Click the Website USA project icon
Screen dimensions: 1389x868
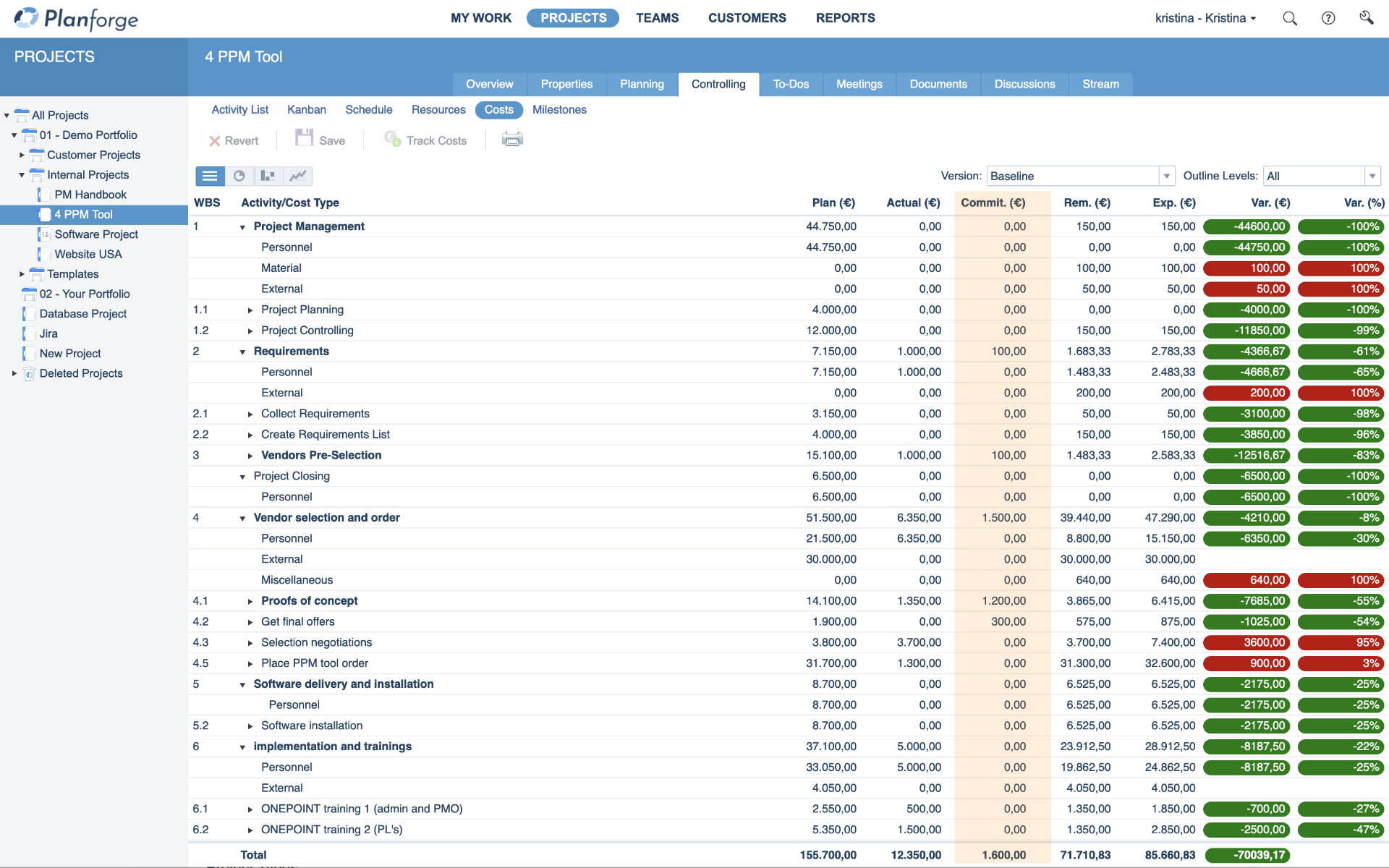pos(43,255)
